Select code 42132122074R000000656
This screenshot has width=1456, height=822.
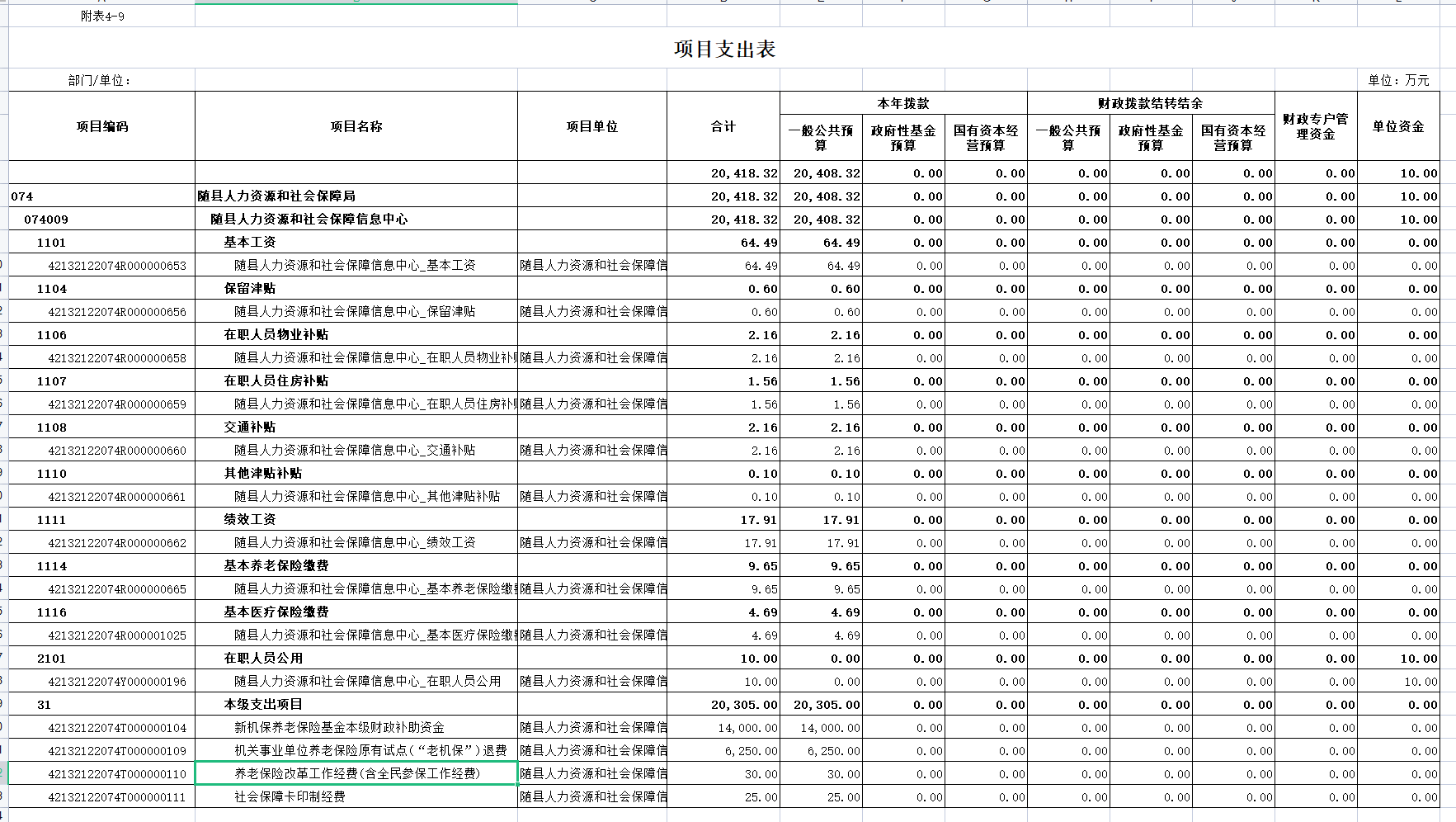(x=102, y=312)
